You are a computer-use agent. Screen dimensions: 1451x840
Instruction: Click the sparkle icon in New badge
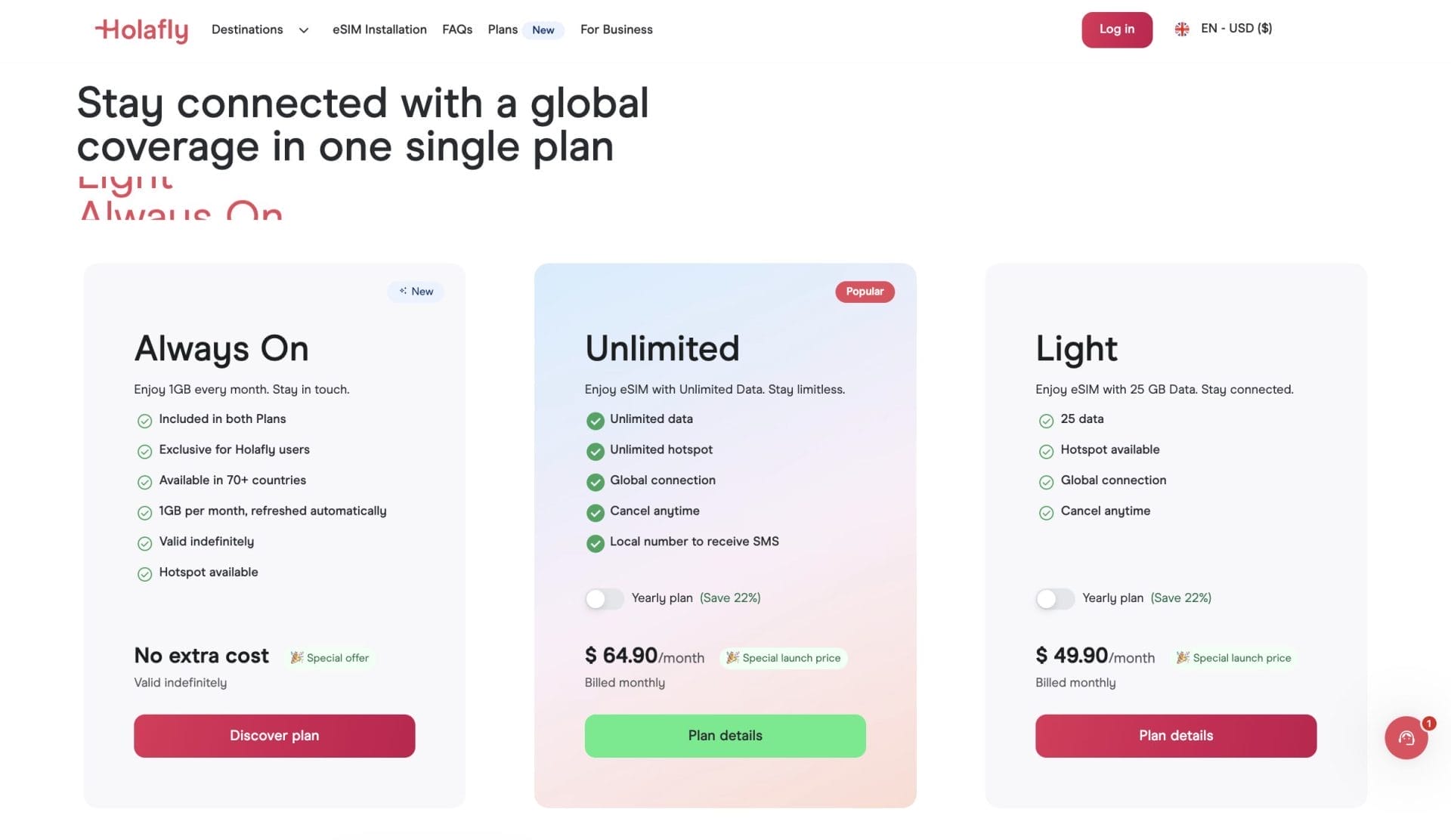[403, 291]
